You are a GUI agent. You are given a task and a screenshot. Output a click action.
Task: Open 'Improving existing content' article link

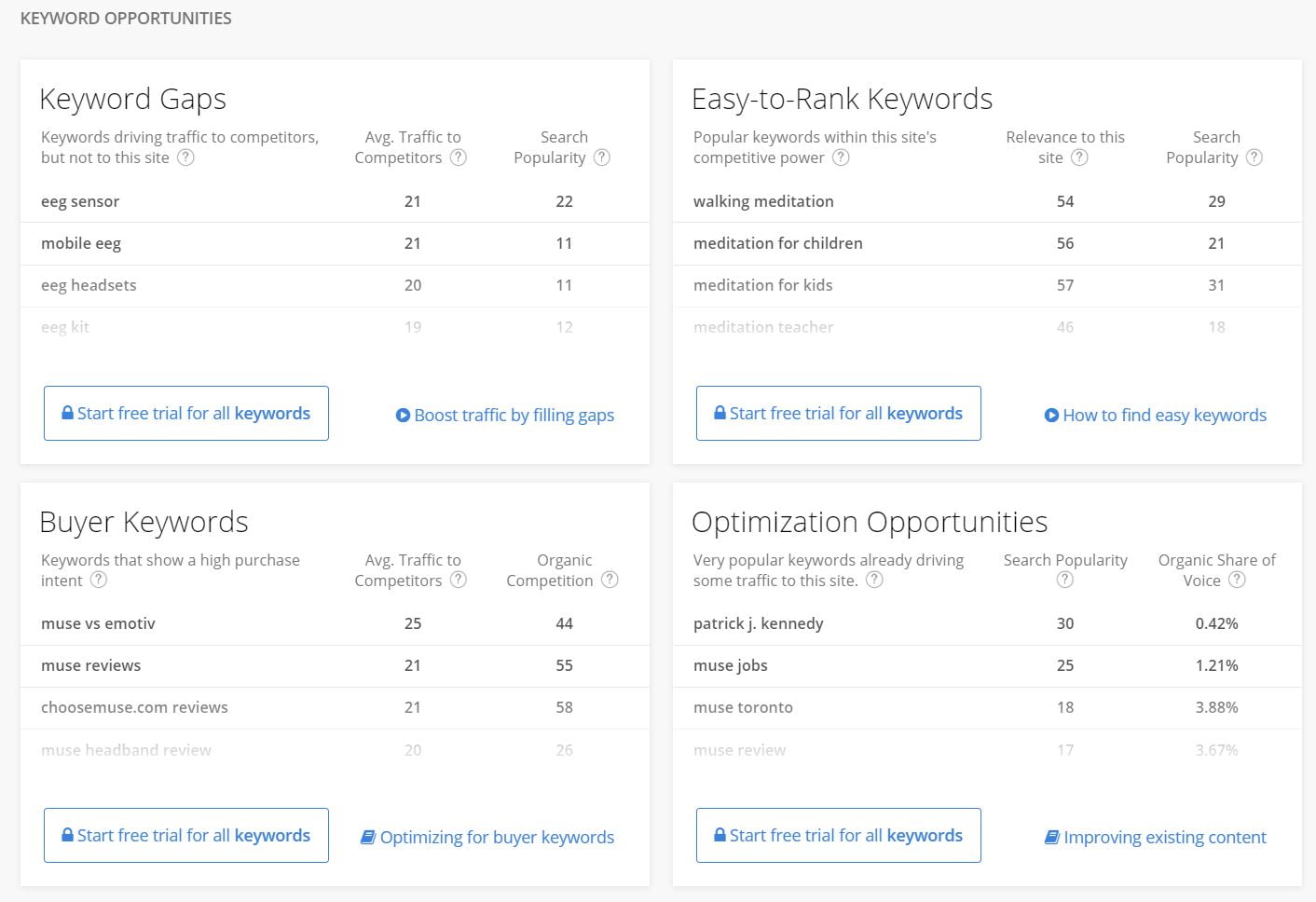coord(1156,837)
